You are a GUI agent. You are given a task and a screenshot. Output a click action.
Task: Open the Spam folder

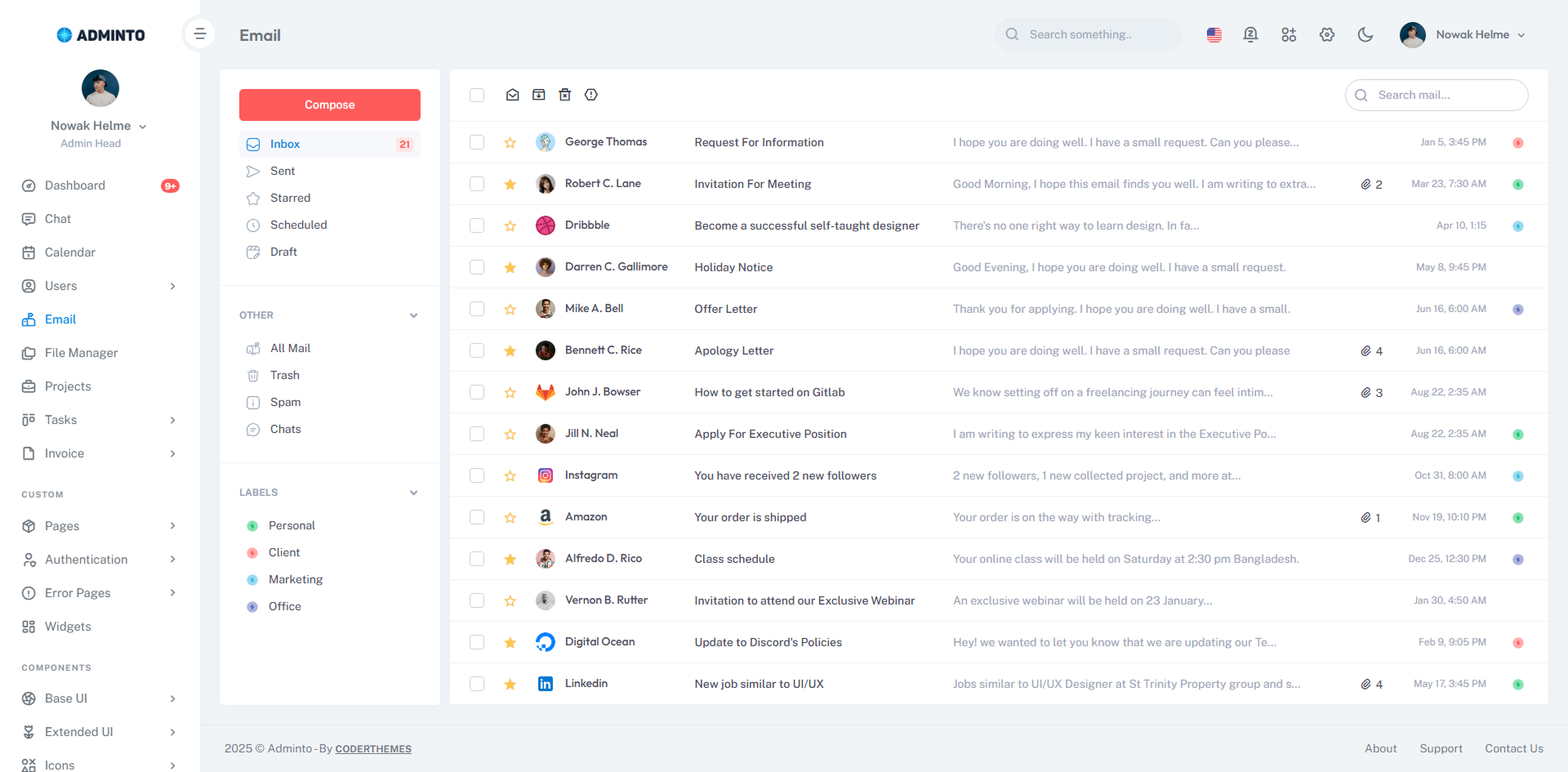point(284,402)
